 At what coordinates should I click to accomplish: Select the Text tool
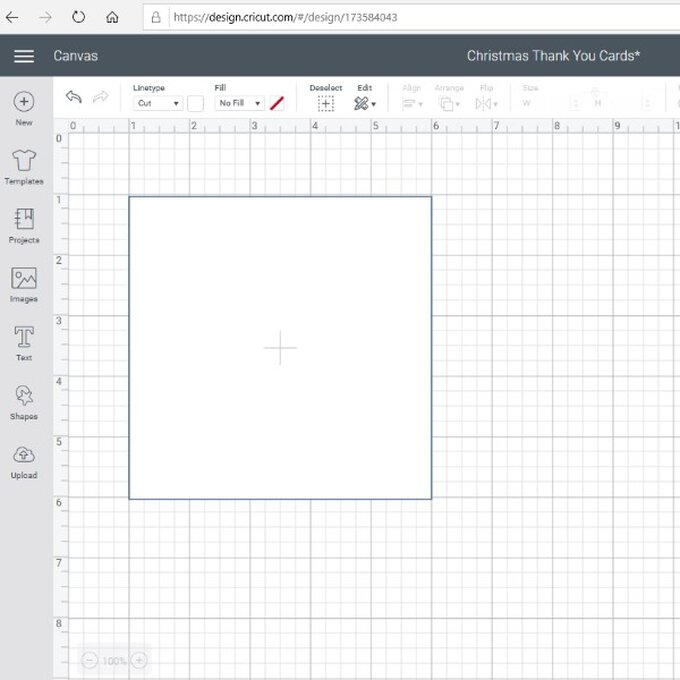click(x=24, y=338)
